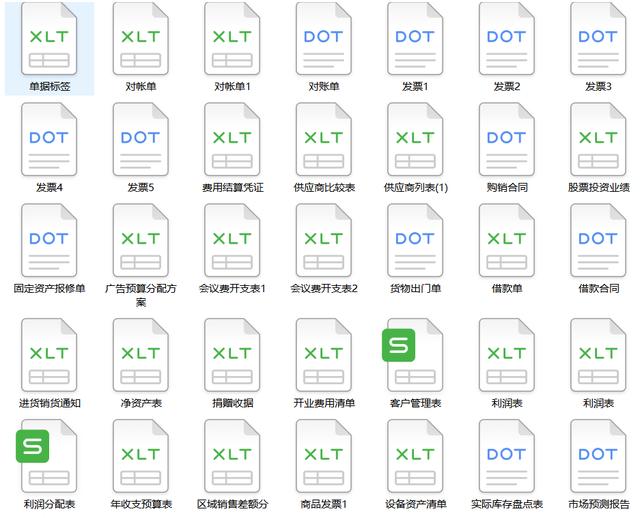Click the file name text 单据标签

tap(49, 87)
